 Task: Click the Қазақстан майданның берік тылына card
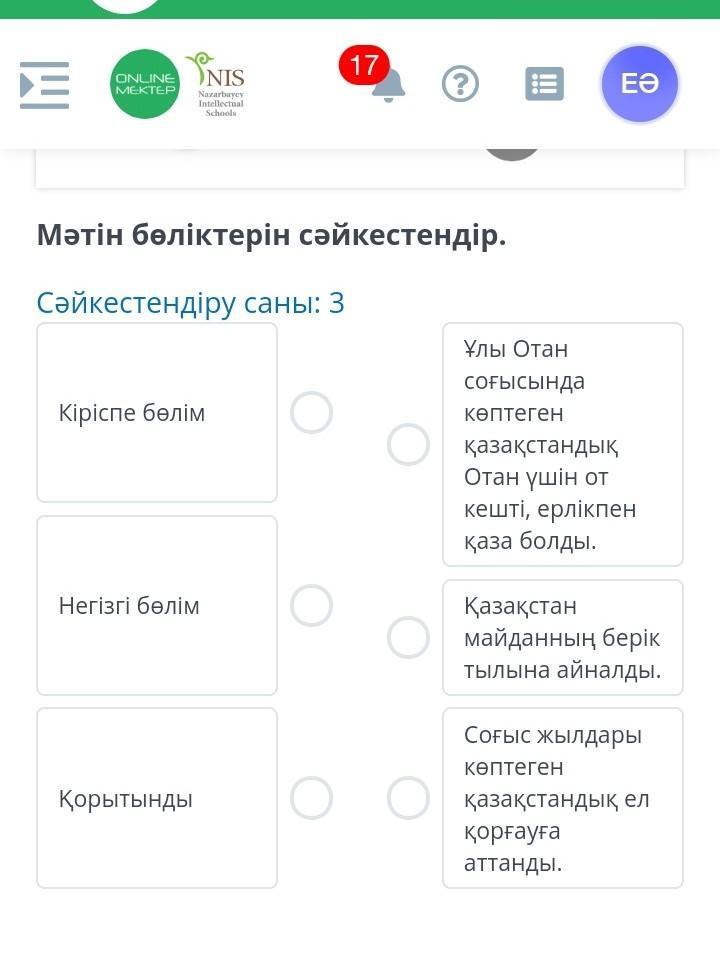pos(562,637)
